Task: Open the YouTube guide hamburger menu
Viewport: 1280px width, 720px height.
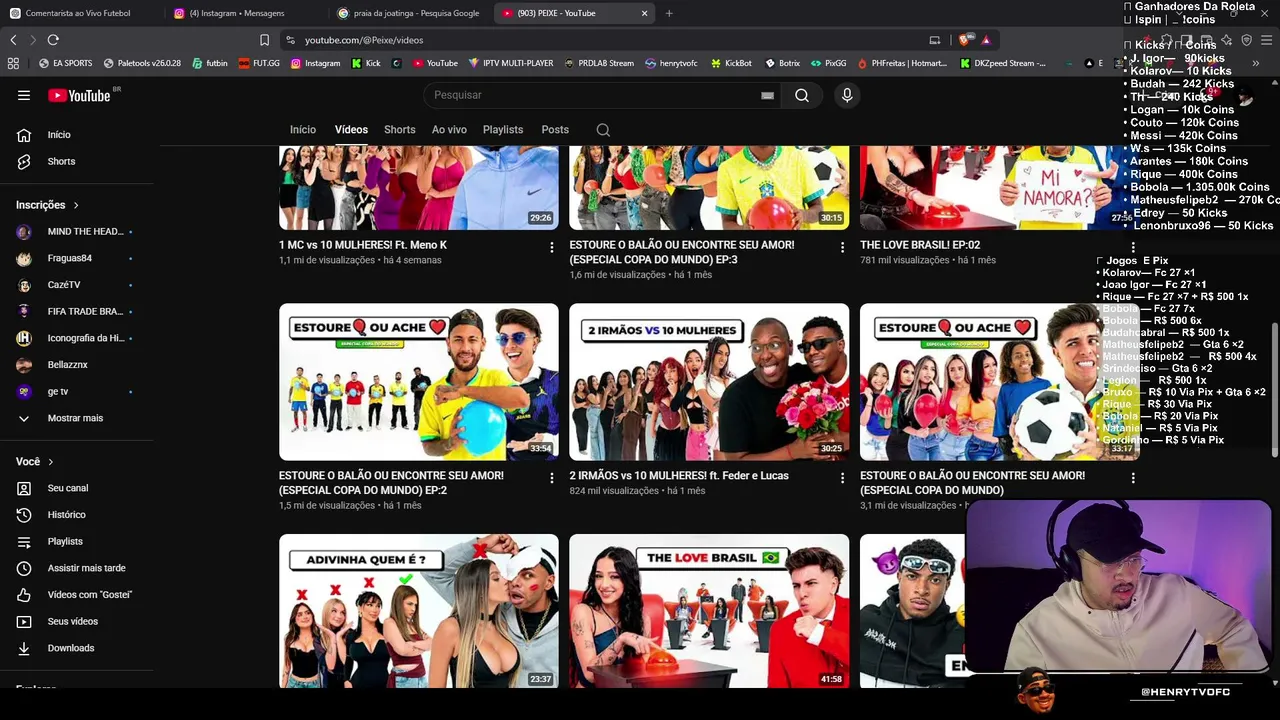Action: point(24,95)
